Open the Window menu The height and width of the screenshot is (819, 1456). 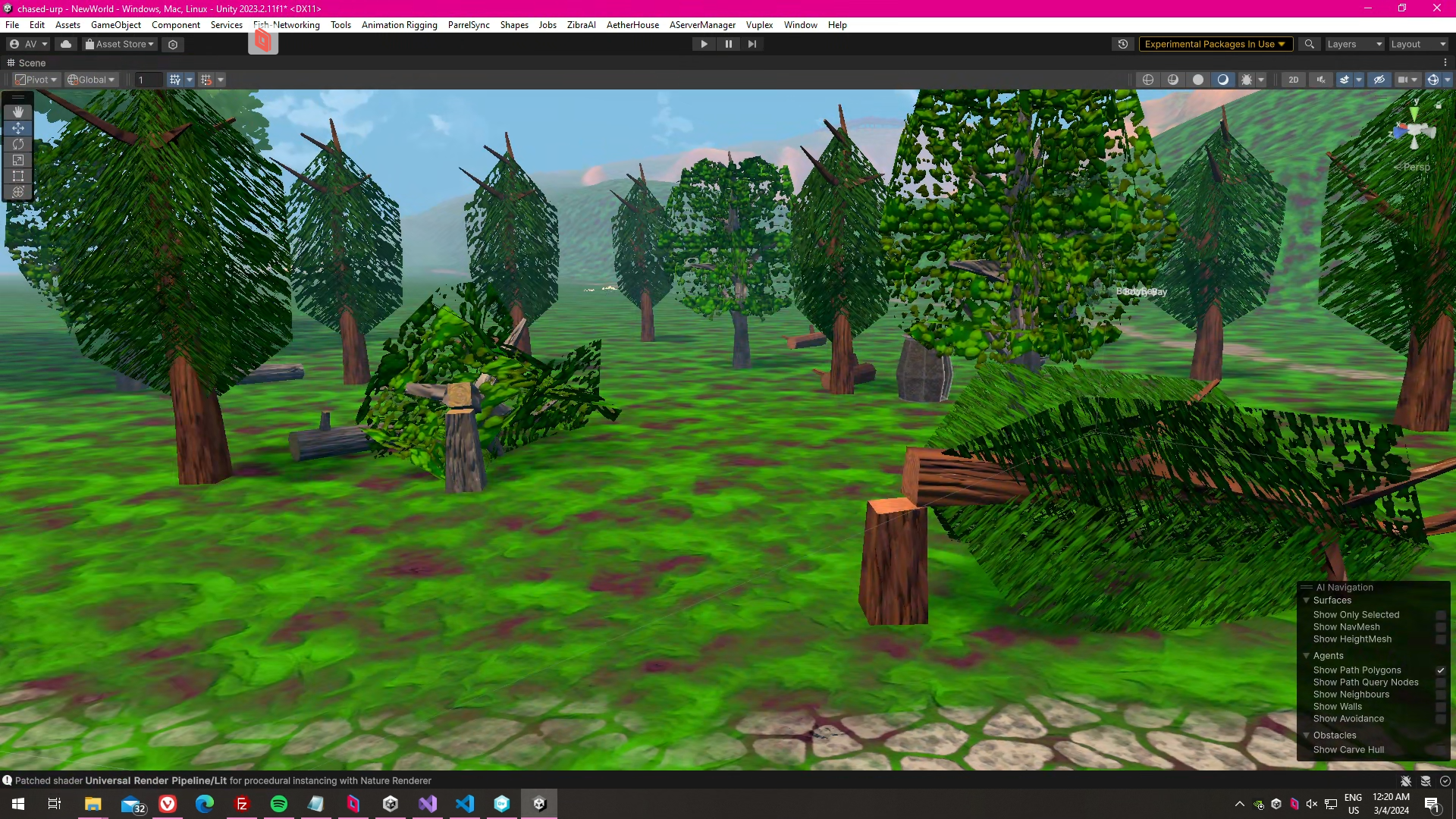[800, 25]
